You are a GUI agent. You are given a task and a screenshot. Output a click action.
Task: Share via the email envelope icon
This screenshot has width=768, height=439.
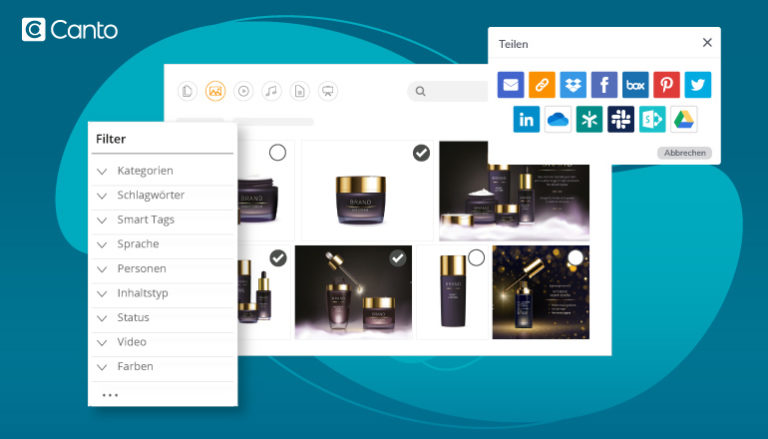(511, 85)
